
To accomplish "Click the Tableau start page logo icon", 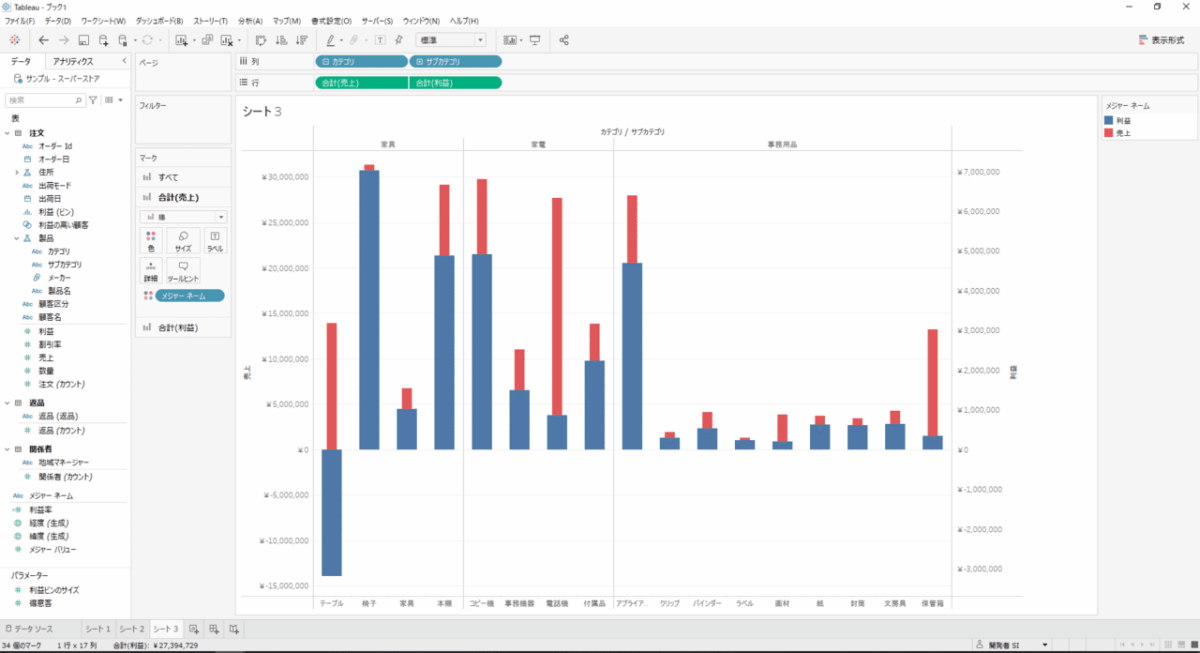I will click(x=14, y=40).
